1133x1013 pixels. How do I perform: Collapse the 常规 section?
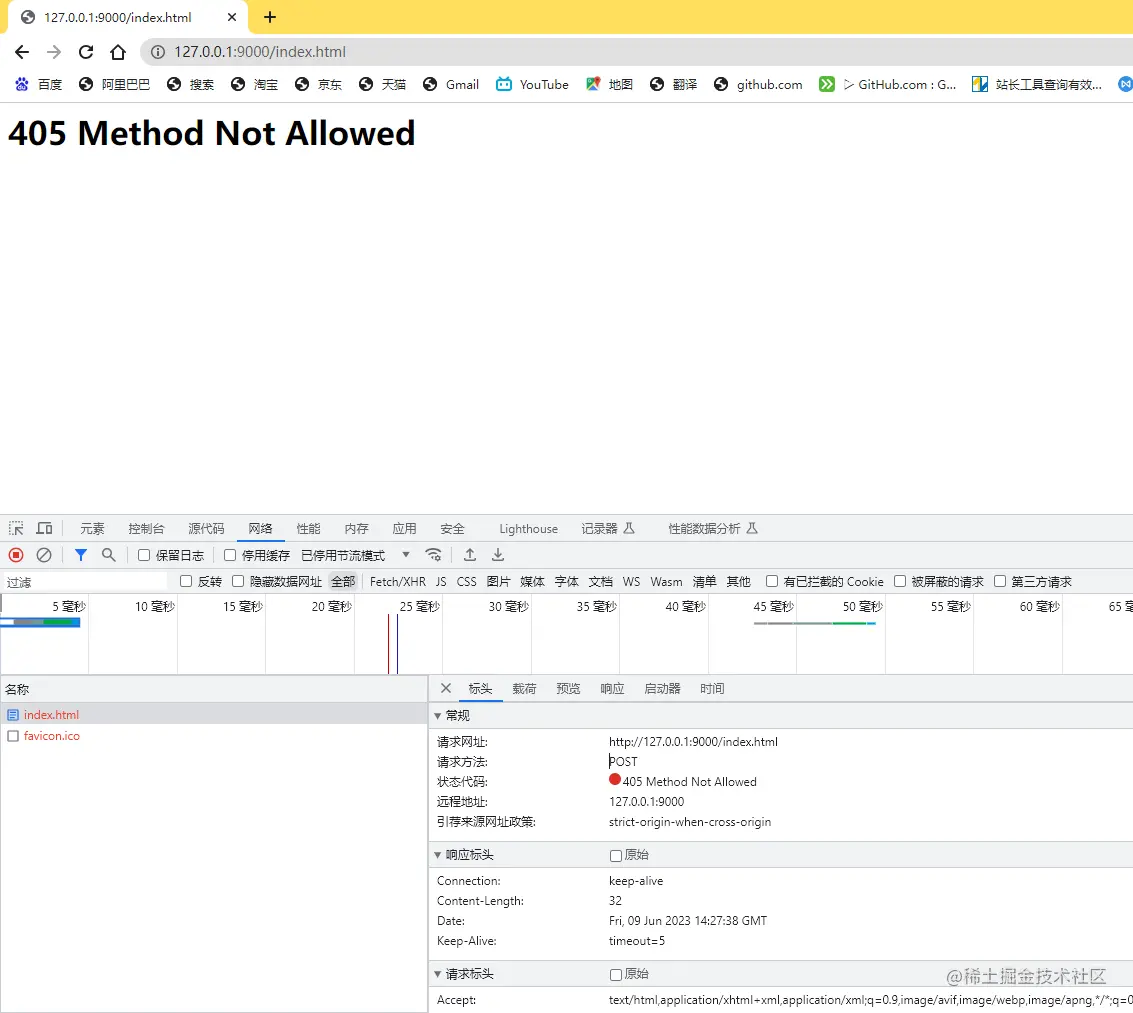tap(437, 715)
